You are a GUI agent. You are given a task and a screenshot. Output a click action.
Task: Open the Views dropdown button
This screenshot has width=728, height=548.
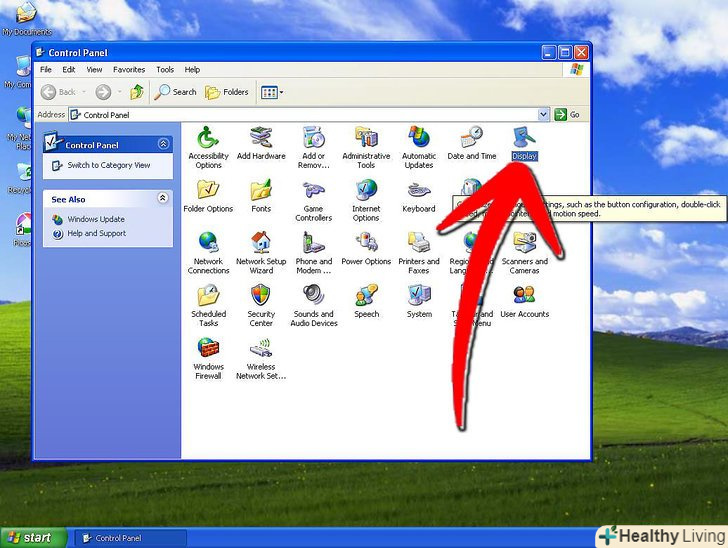point(272,92)
